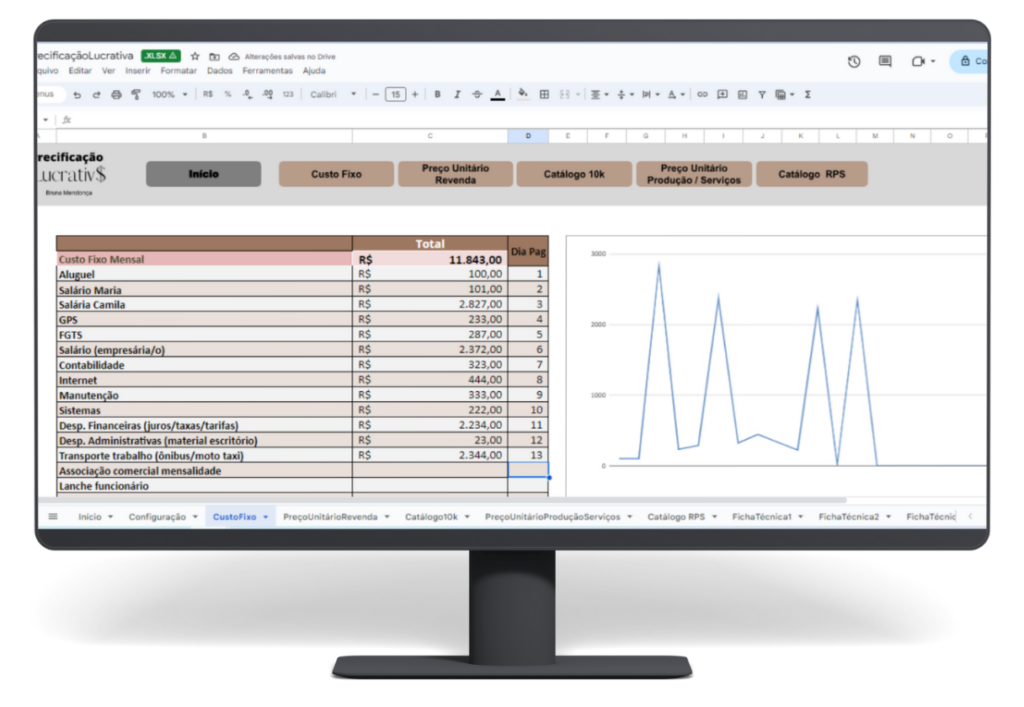This screenshot has height=707, width=1024.
Task: Increase decimal places
Action: (268, 95)
